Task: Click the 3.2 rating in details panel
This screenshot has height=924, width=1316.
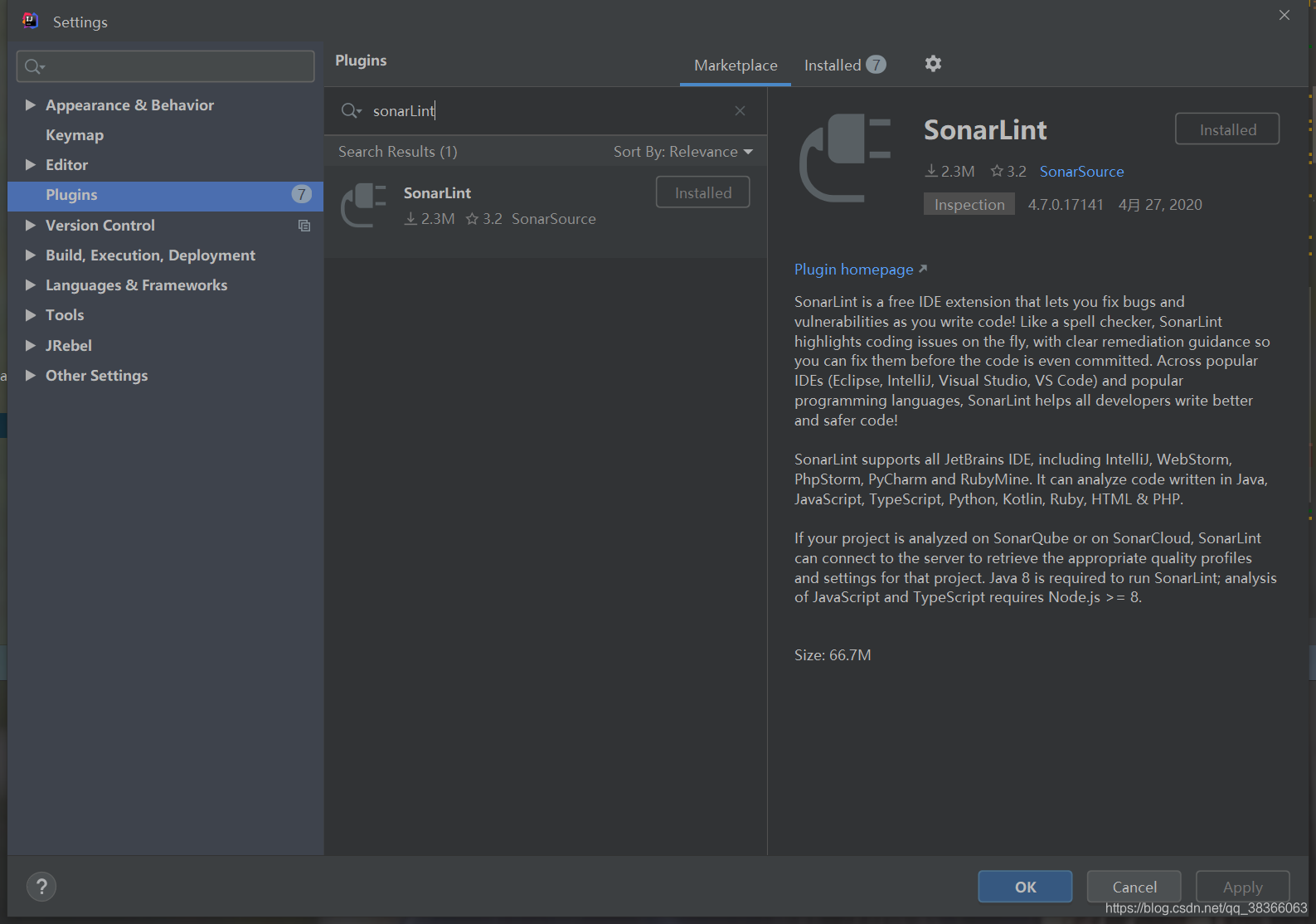Action: pyautogui.click(x=1008, y=172)
